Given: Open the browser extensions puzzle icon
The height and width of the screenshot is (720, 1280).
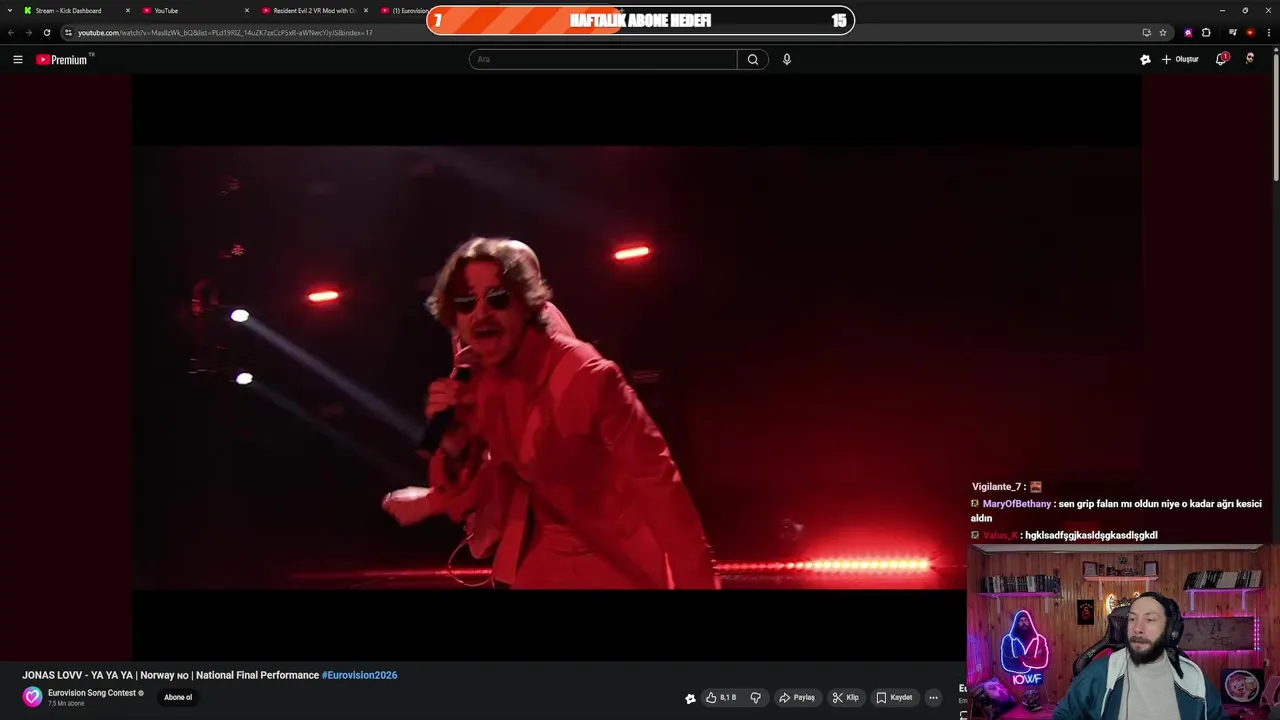Looking at the screenshot, I should [1206, 33].
